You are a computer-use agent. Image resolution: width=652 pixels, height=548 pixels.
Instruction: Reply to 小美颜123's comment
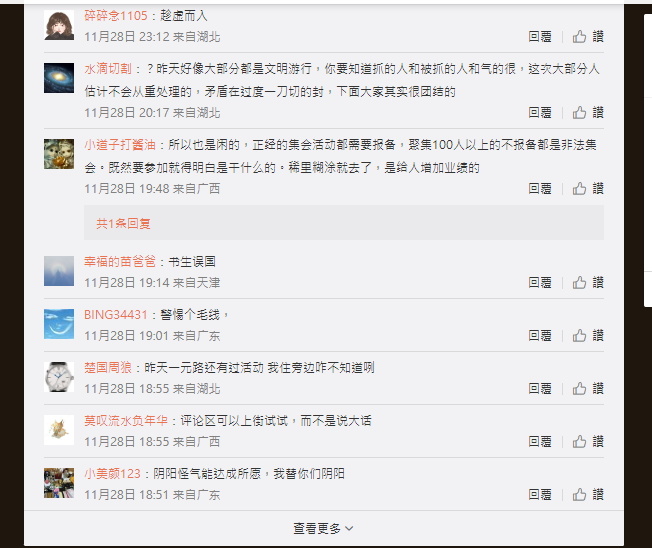540,495
